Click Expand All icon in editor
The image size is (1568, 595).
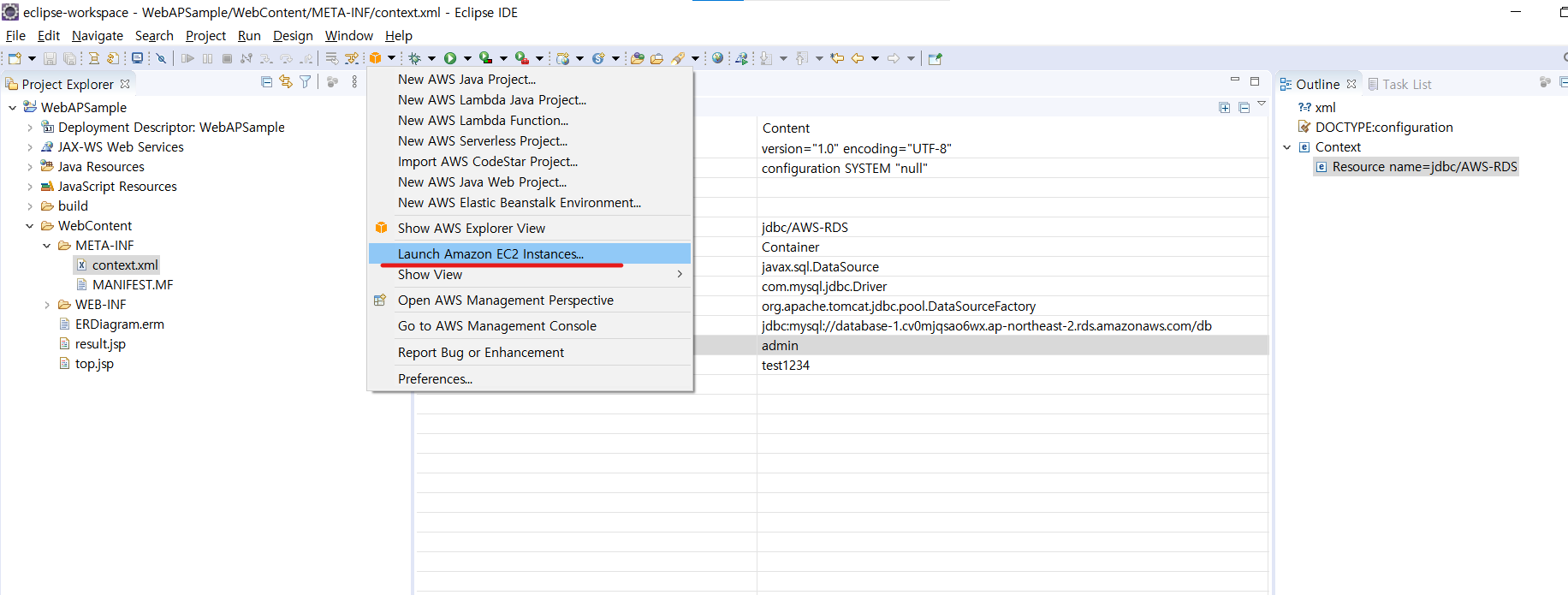[1225, 108]
